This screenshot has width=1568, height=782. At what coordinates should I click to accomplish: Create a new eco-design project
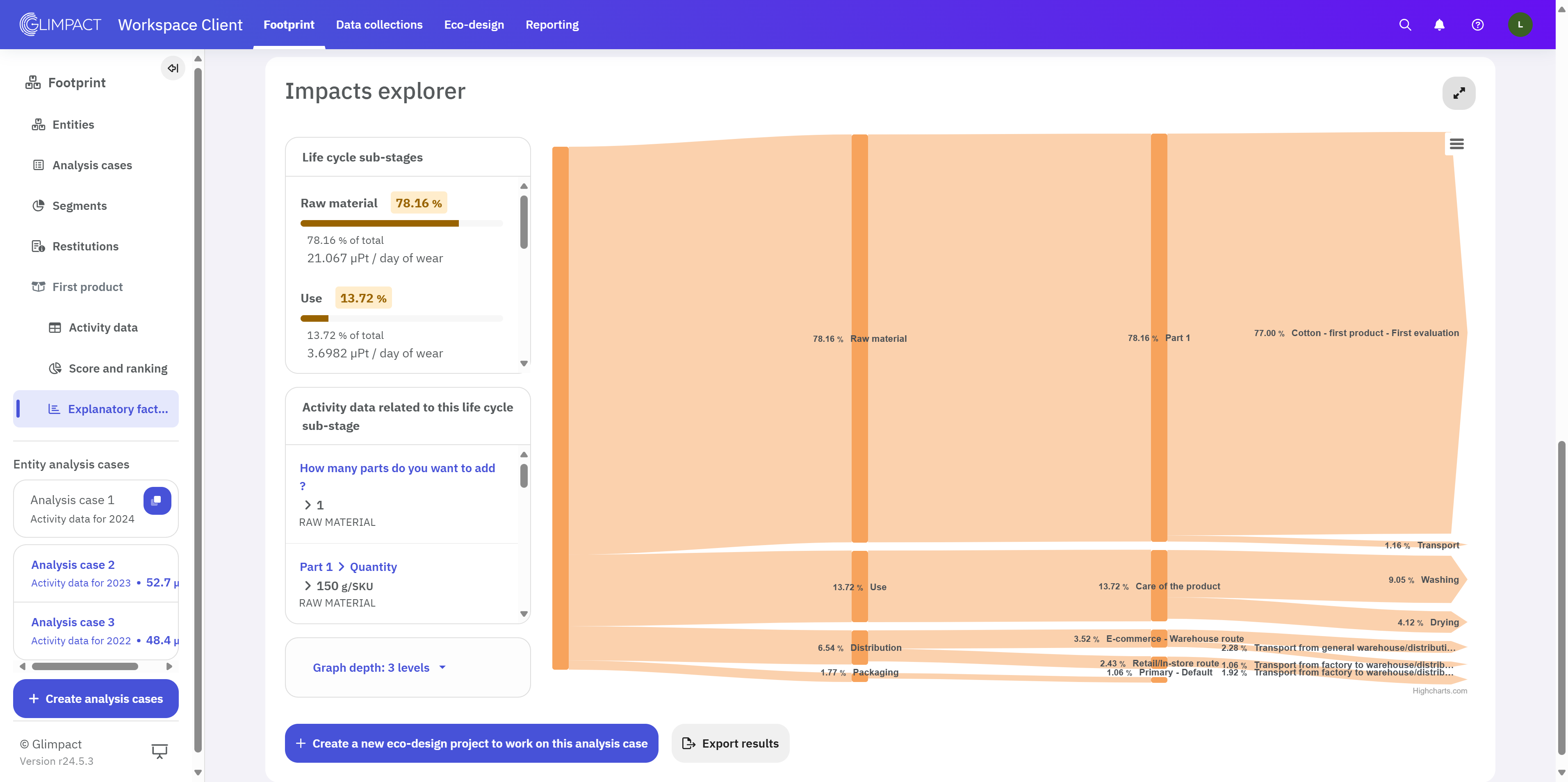click(471, 743)
